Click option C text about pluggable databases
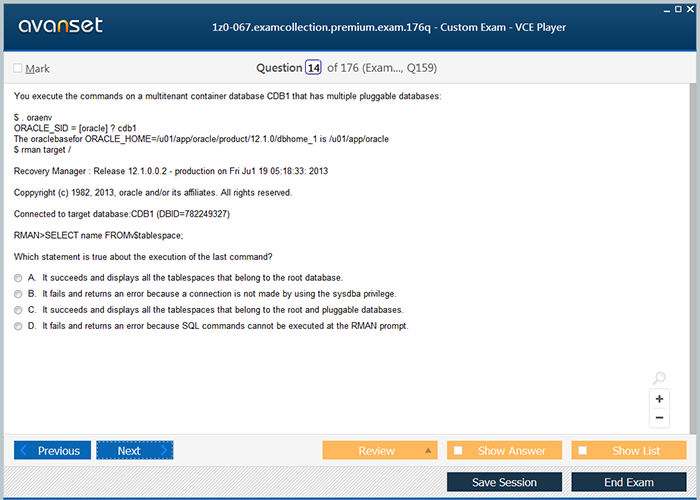 click(223, 310)
